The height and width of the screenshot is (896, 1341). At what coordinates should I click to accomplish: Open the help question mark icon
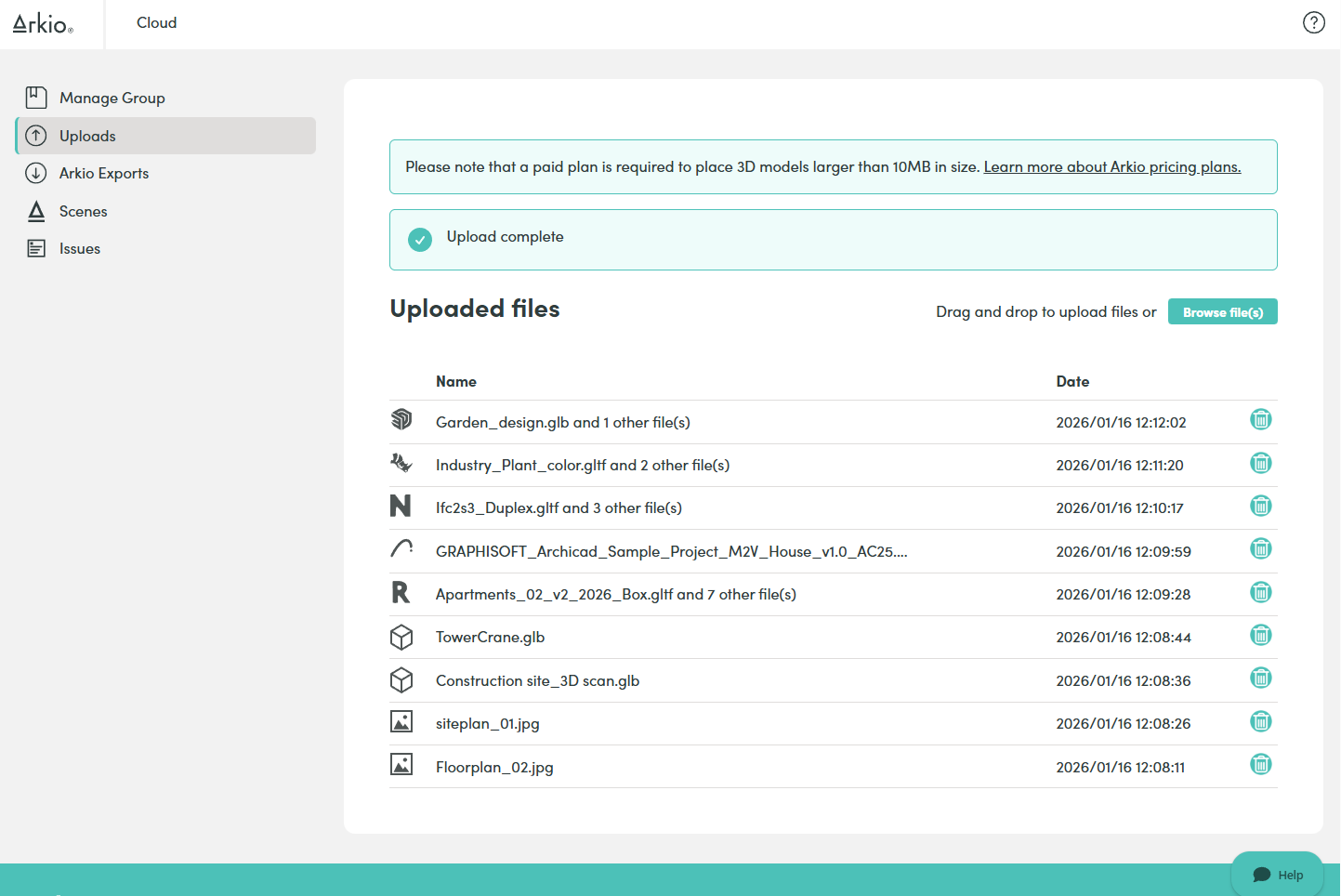pyautogui.click(x=1313, y=22)
